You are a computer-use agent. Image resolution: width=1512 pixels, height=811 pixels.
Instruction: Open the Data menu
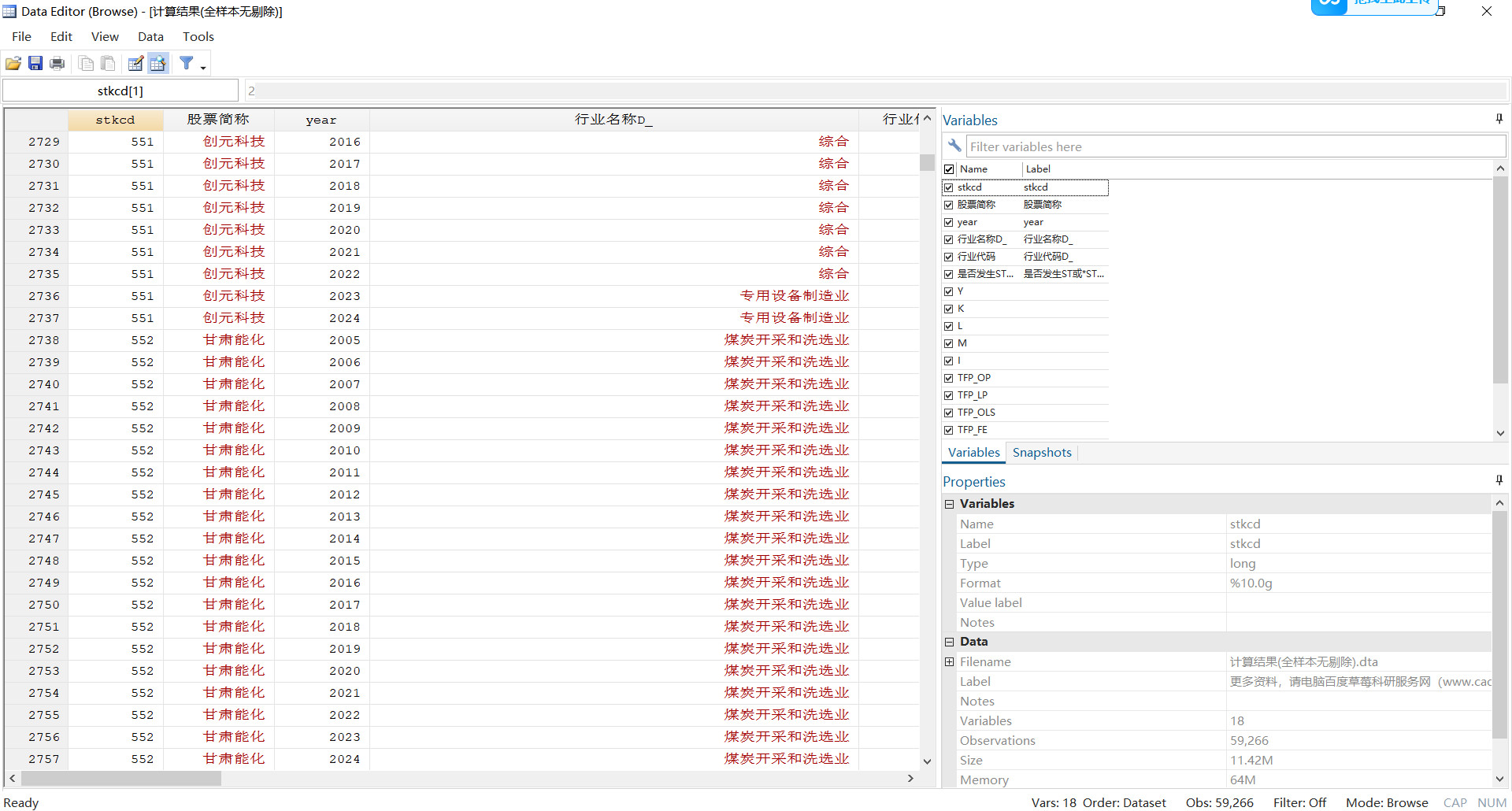tap(150, 36)
